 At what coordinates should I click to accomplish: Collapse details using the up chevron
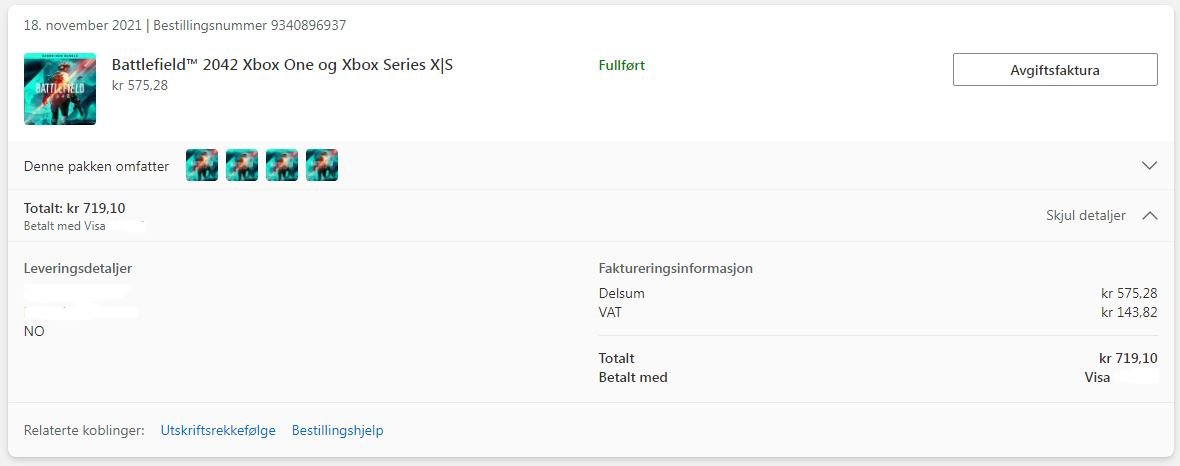point(1149,215)
